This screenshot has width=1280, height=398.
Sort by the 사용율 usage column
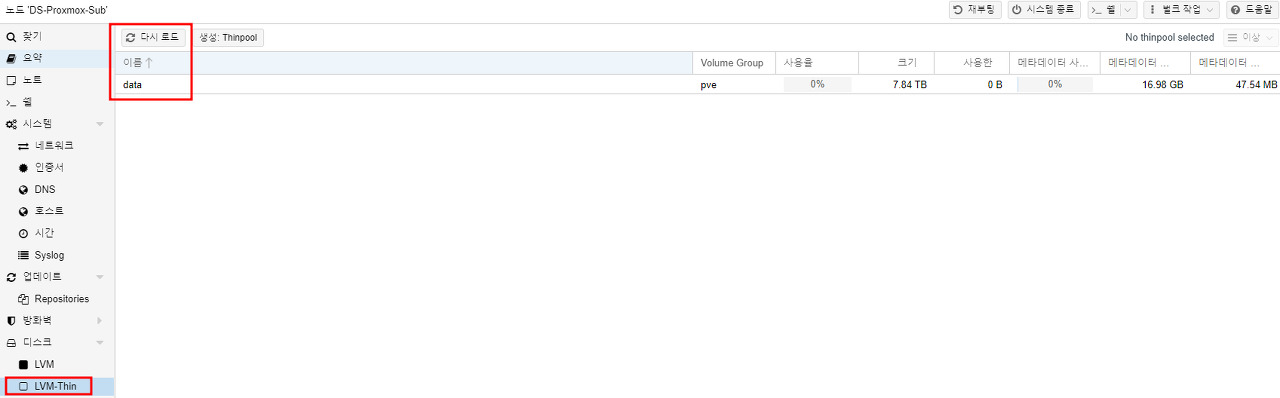pyautogui.click(x=817, y=63)
